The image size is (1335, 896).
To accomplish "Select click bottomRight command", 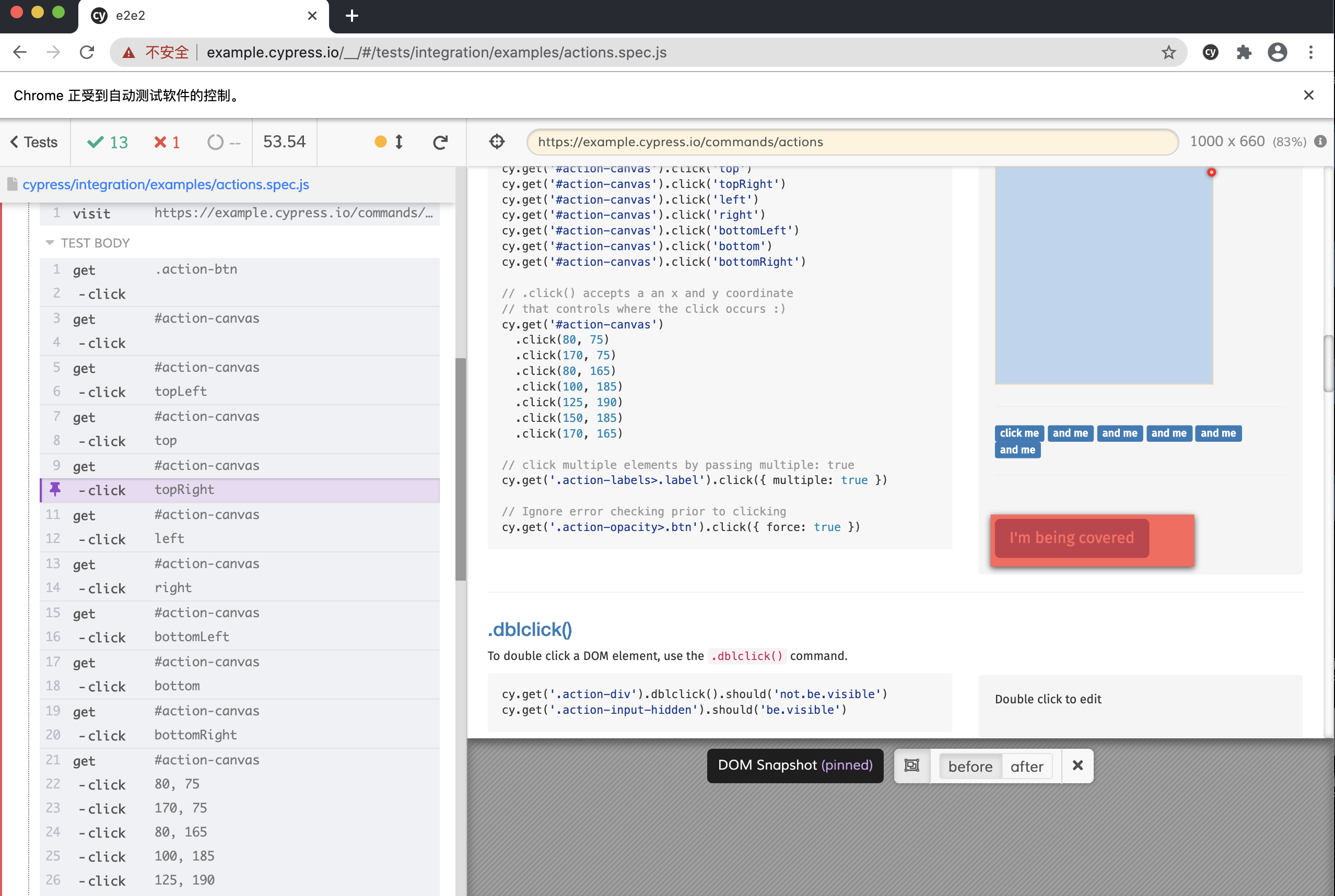I will (240, 735).
